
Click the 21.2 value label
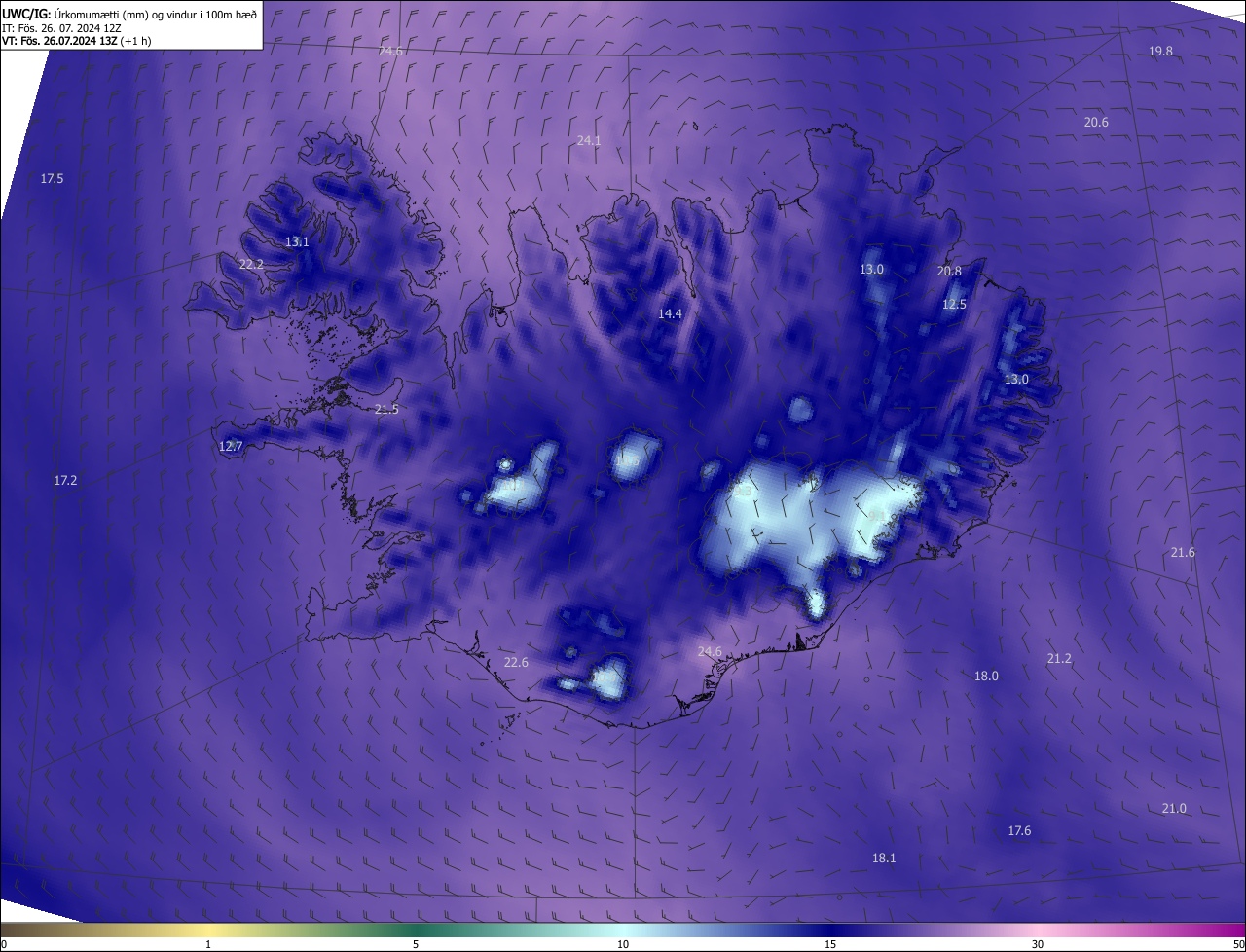(1059, 658)
